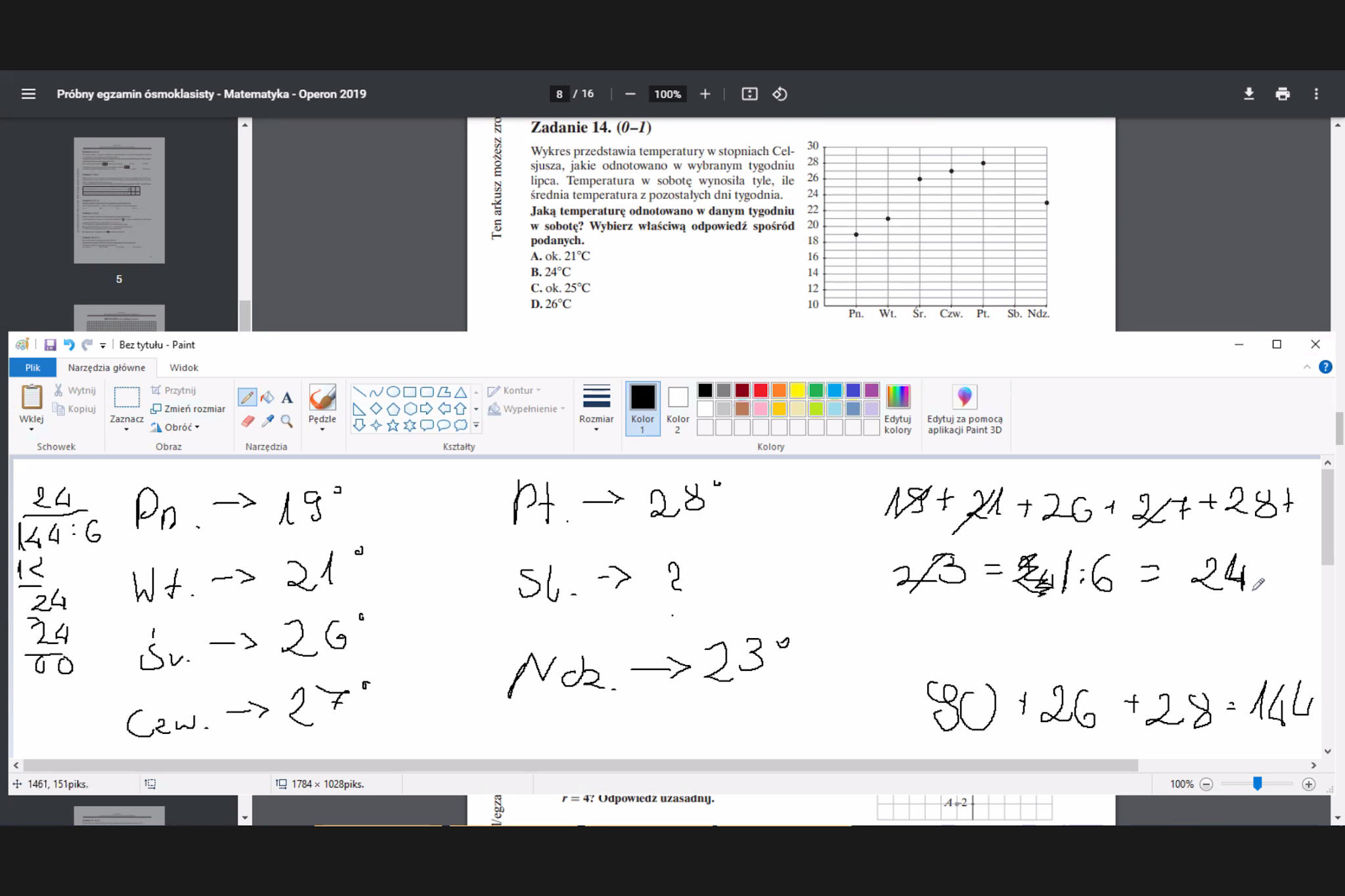The height and width of the screenshot is (896, 1345).
Task: Switch to the Widok ribbon tab
Action: click(183, 368)
